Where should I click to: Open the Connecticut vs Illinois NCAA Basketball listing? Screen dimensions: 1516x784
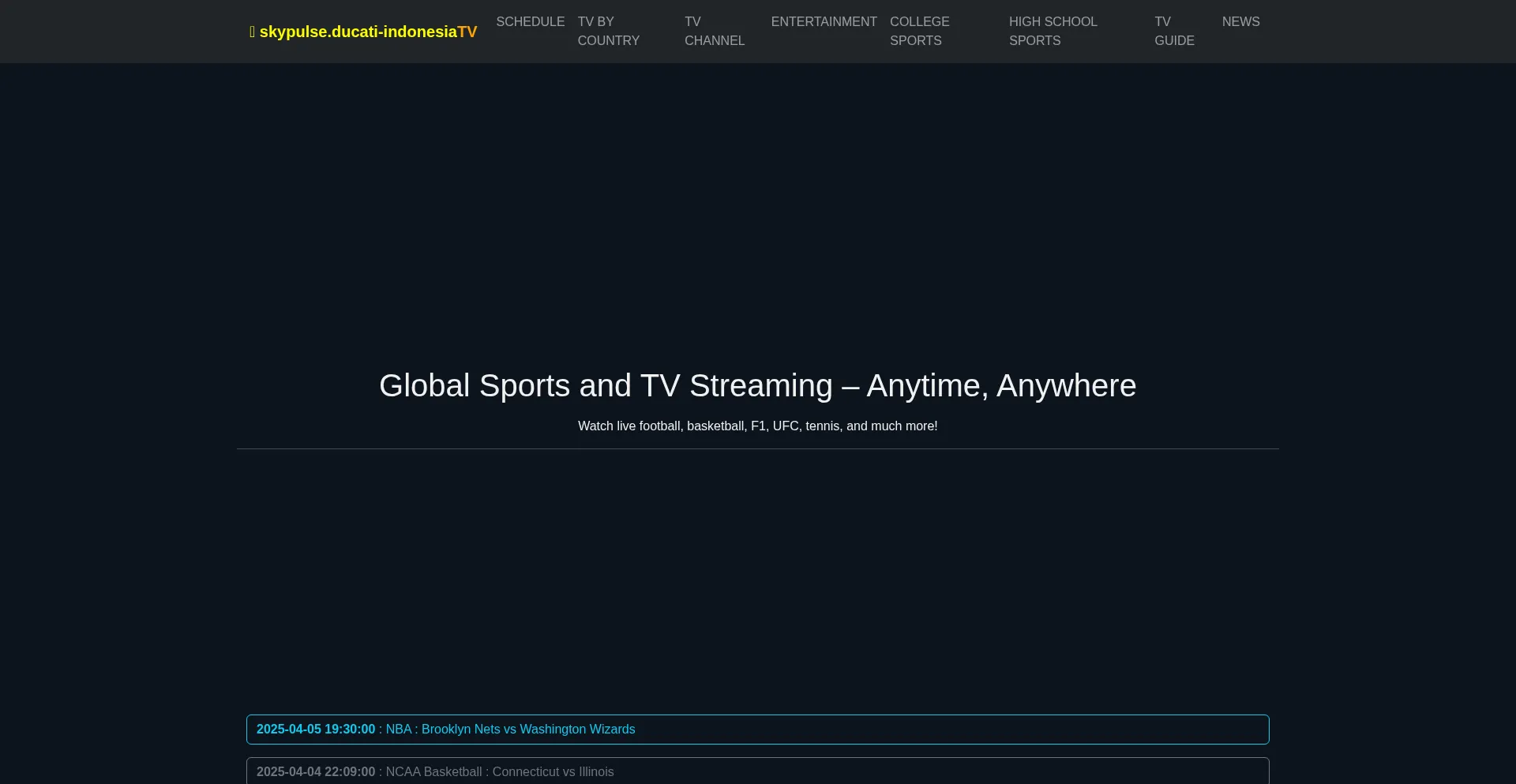click(758, 771)
